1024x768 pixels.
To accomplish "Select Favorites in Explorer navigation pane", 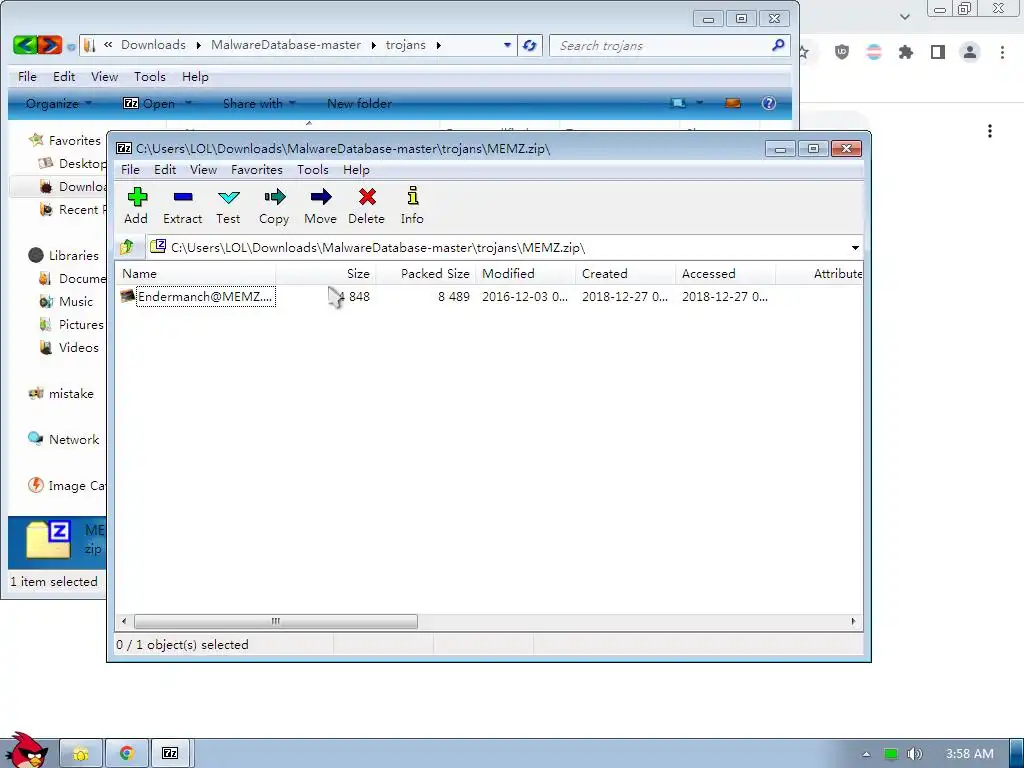I will click(x=65, y=140).
